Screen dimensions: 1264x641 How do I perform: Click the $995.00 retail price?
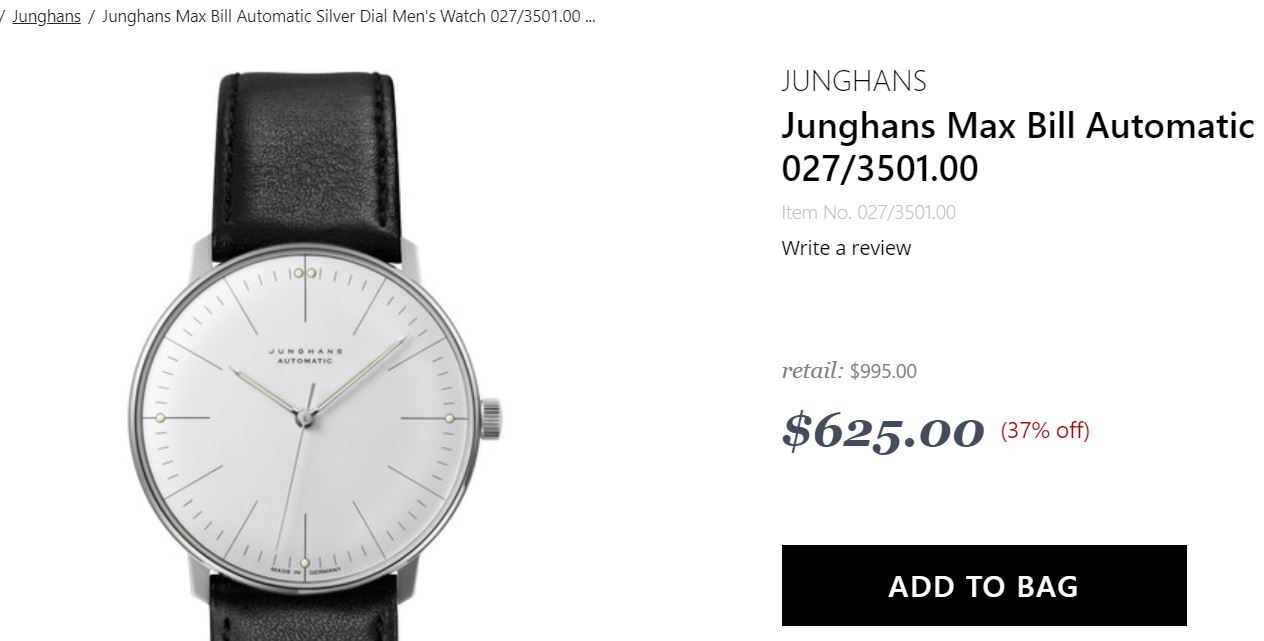[x=883, y=371]
